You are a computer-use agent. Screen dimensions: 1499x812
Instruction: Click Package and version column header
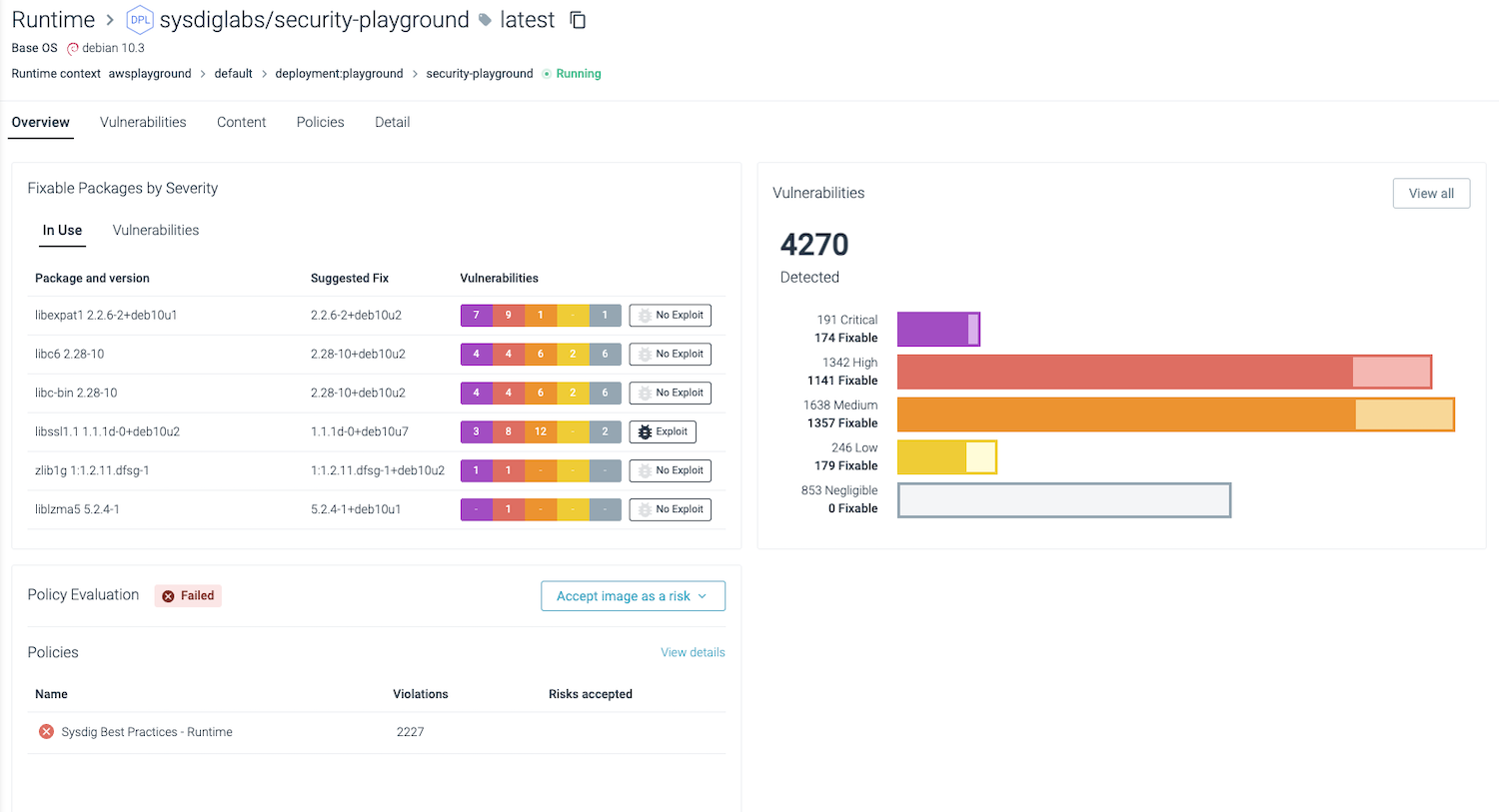click(92, 279)
